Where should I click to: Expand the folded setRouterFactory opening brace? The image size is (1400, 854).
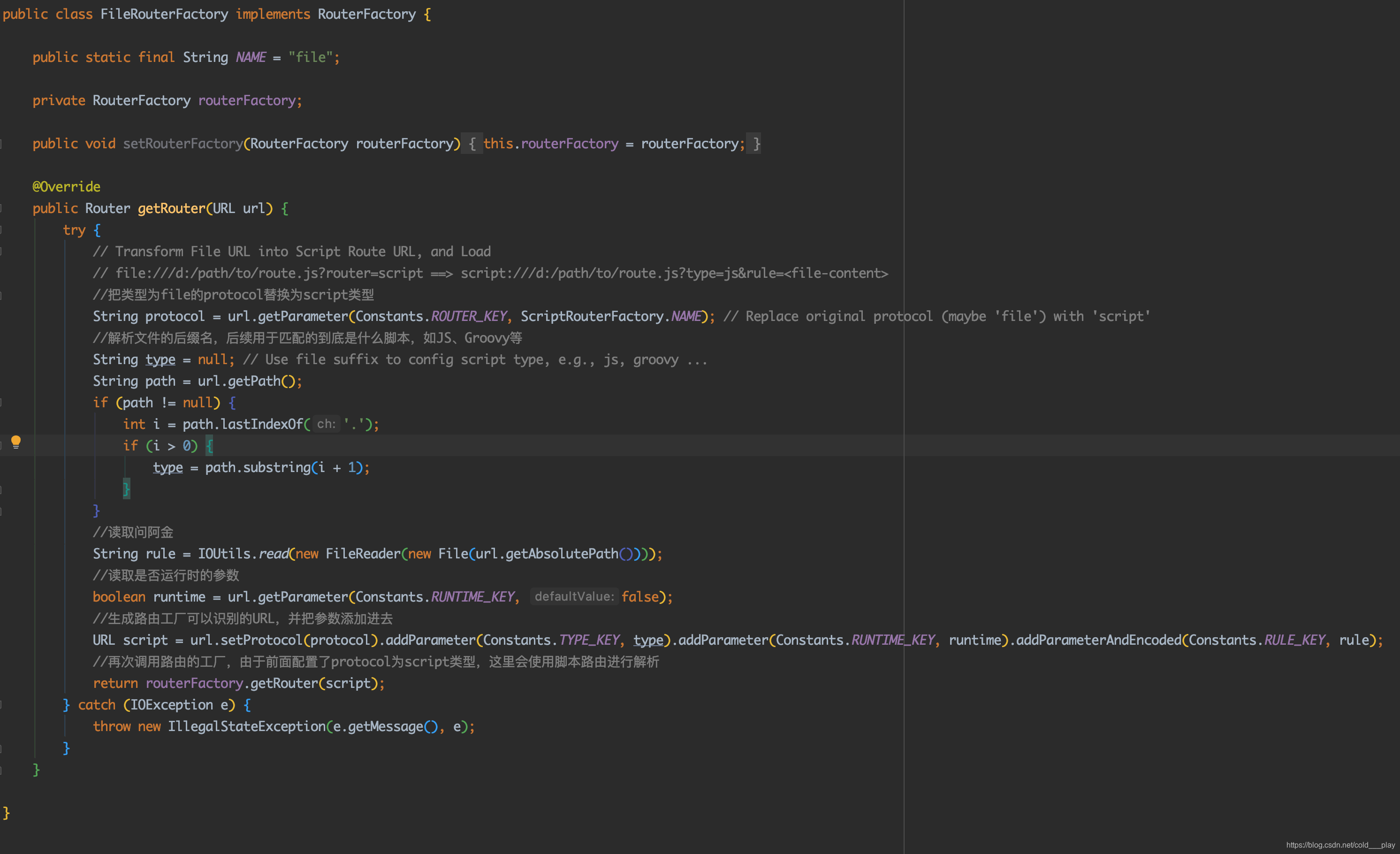pos(472,144)
